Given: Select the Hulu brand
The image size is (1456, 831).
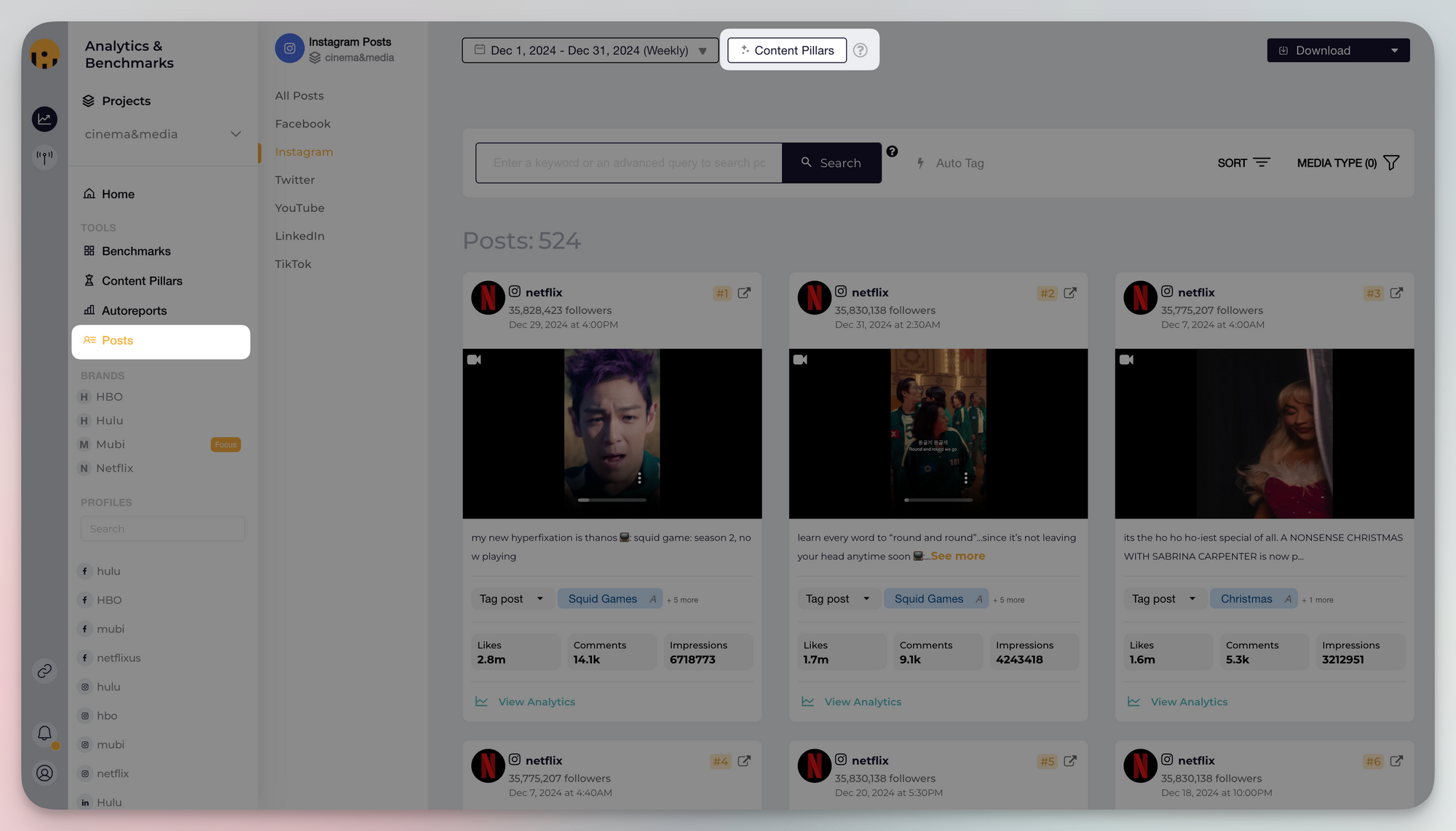Looking at the screenshot, I should (109, 421).
